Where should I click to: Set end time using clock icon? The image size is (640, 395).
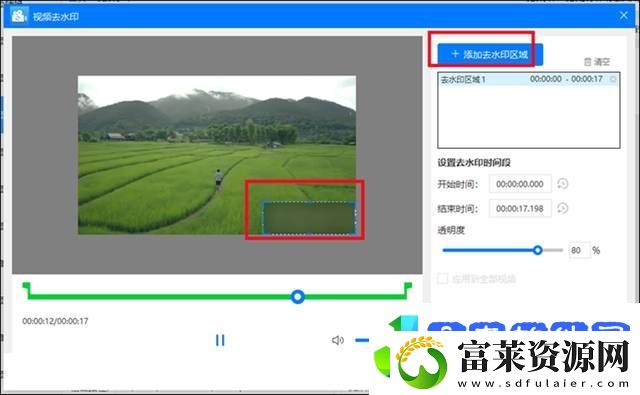[x=563, y=208]
